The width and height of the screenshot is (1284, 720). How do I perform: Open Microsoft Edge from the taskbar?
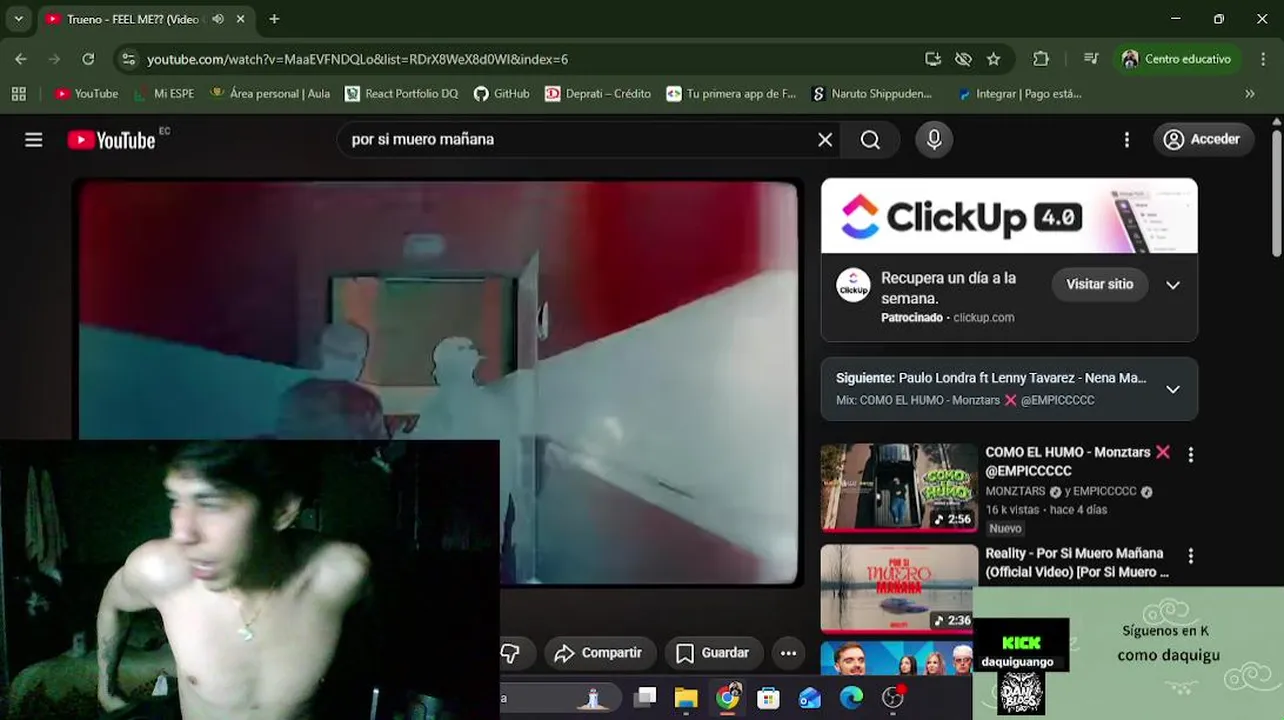851,697
